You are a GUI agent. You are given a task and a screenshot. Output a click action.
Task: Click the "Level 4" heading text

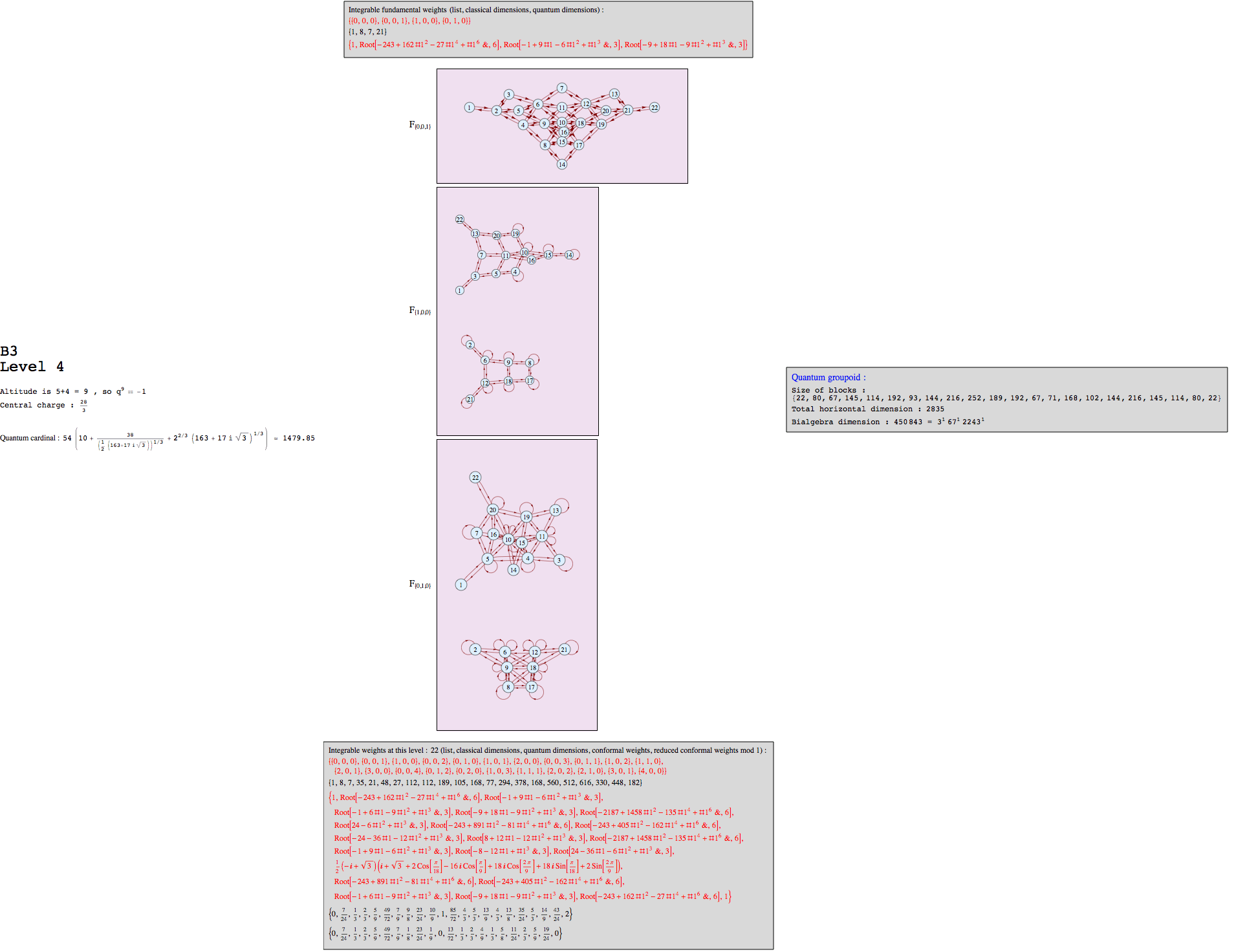pos(32,367)
